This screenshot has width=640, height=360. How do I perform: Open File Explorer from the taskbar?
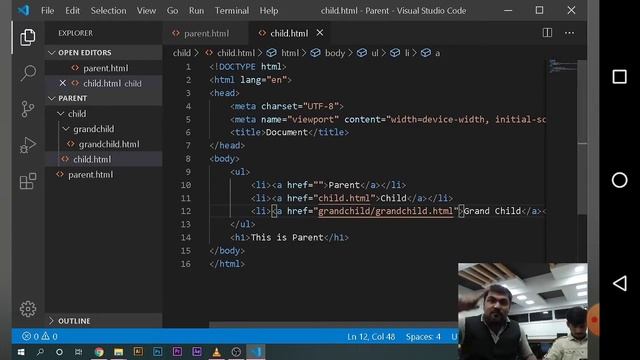point(118,352)
